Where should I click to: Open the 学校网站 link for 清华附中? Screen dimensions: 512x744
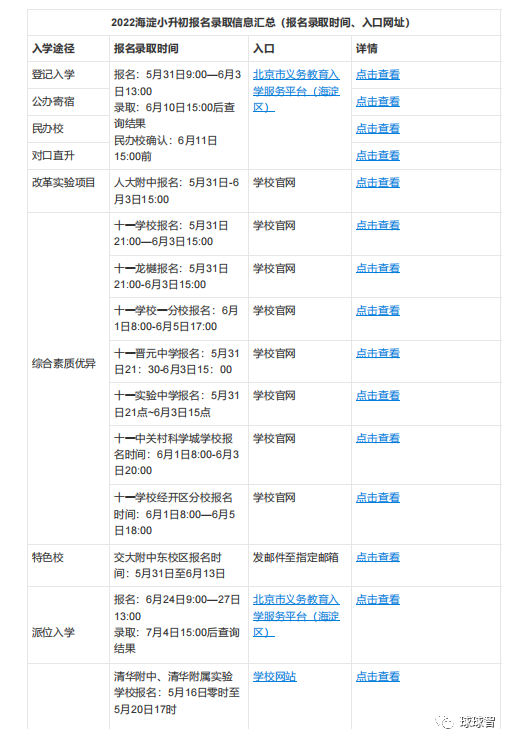click(274, 677)
